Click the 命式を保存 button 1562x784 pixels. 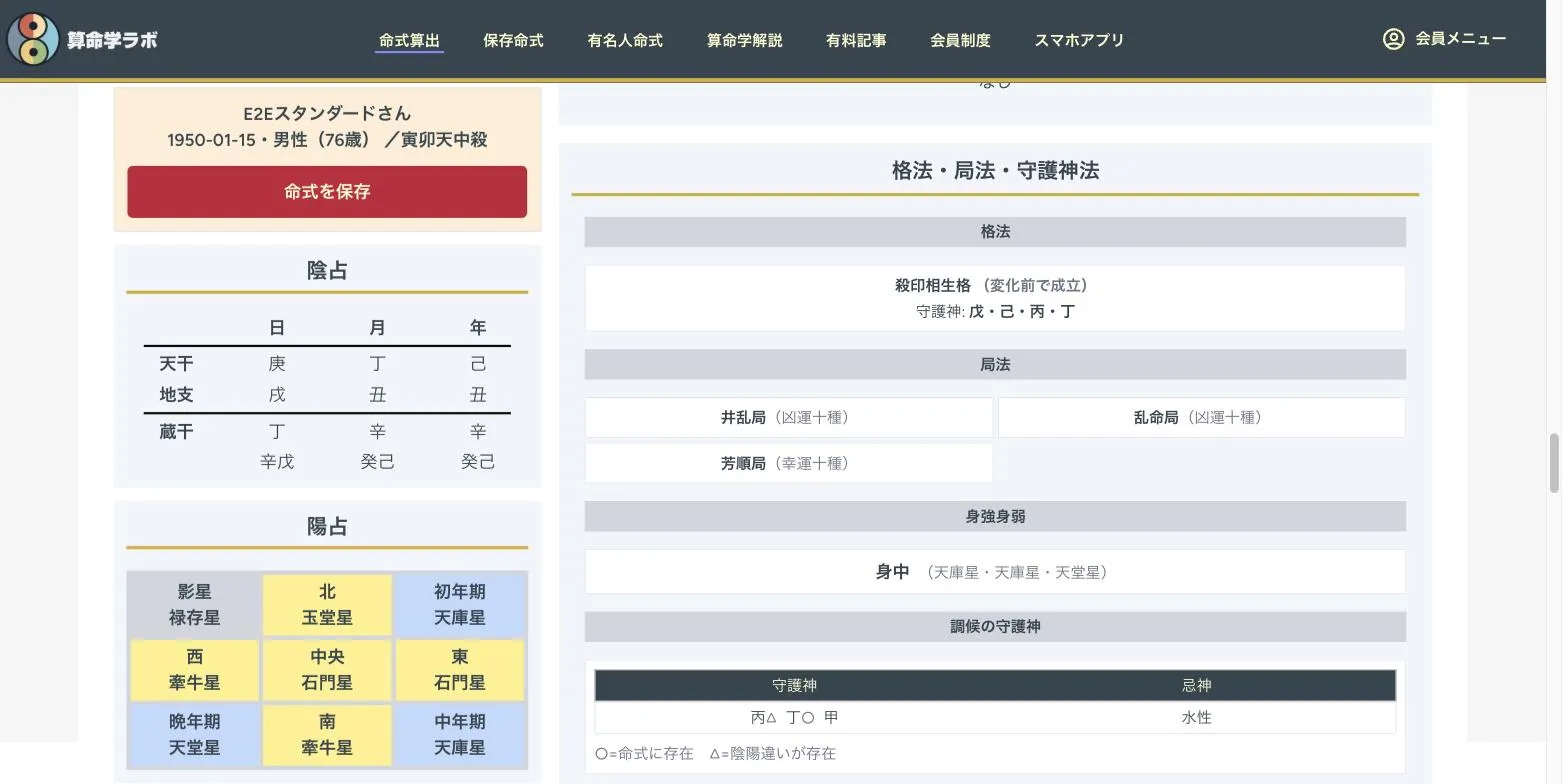(327, 191)
